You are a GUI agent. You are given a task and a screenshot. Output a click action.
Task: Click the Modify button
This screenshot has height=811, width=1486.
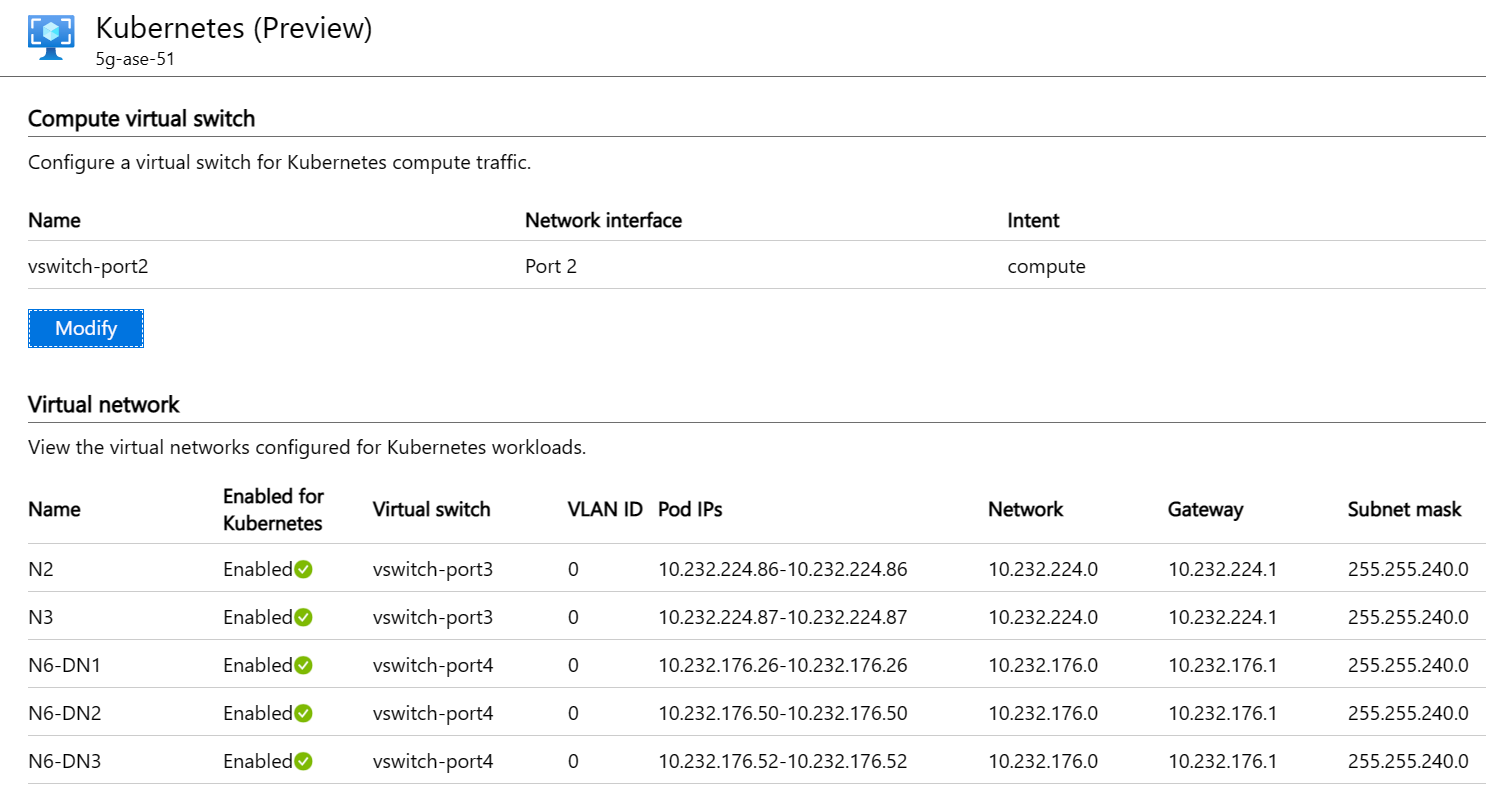point(86,328)
